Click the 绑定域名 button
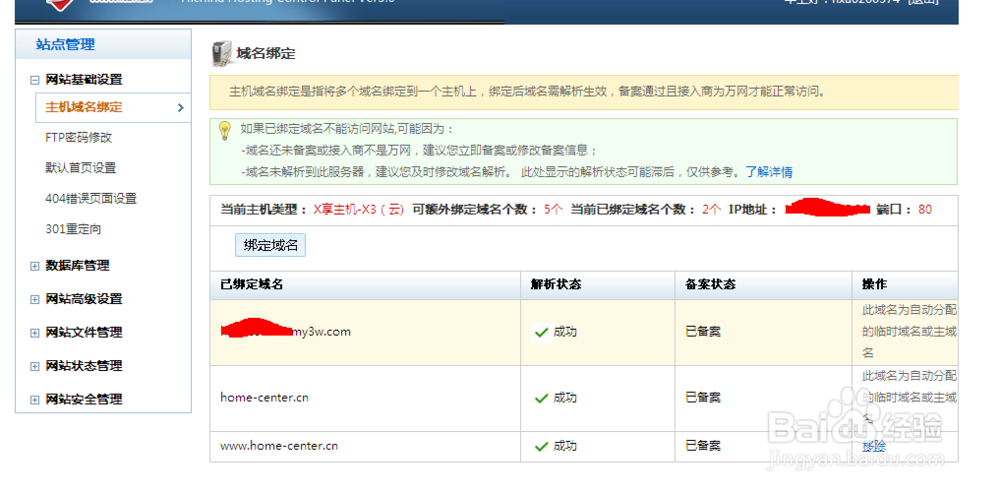 pyautogui.click(x=270, y=245)
